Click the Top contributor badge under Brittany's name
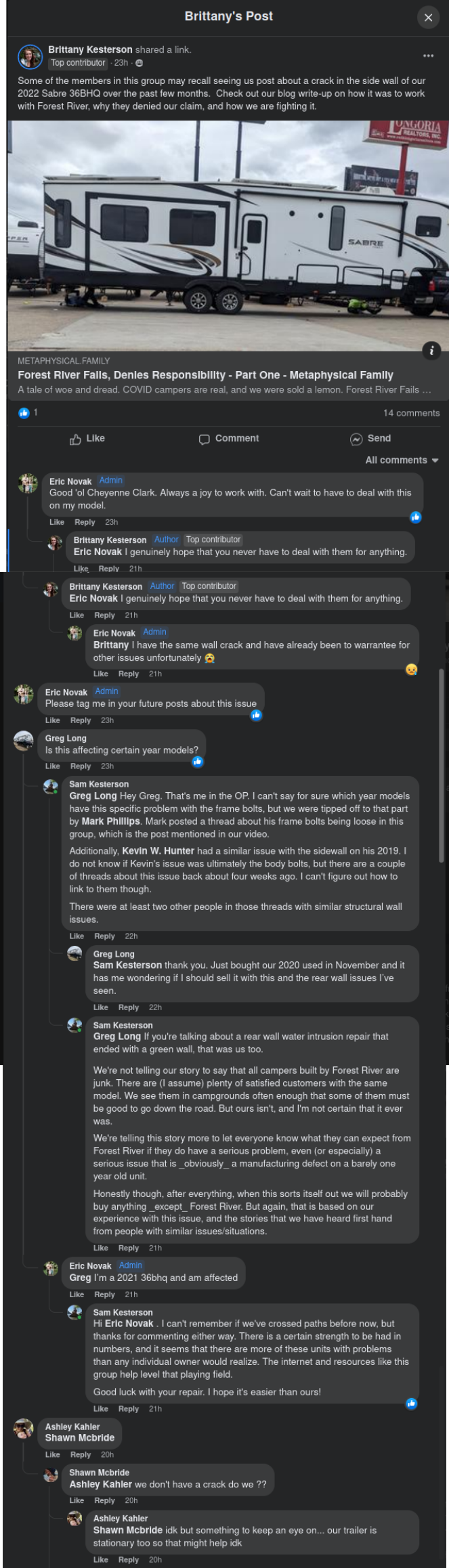 coord(78,63)
